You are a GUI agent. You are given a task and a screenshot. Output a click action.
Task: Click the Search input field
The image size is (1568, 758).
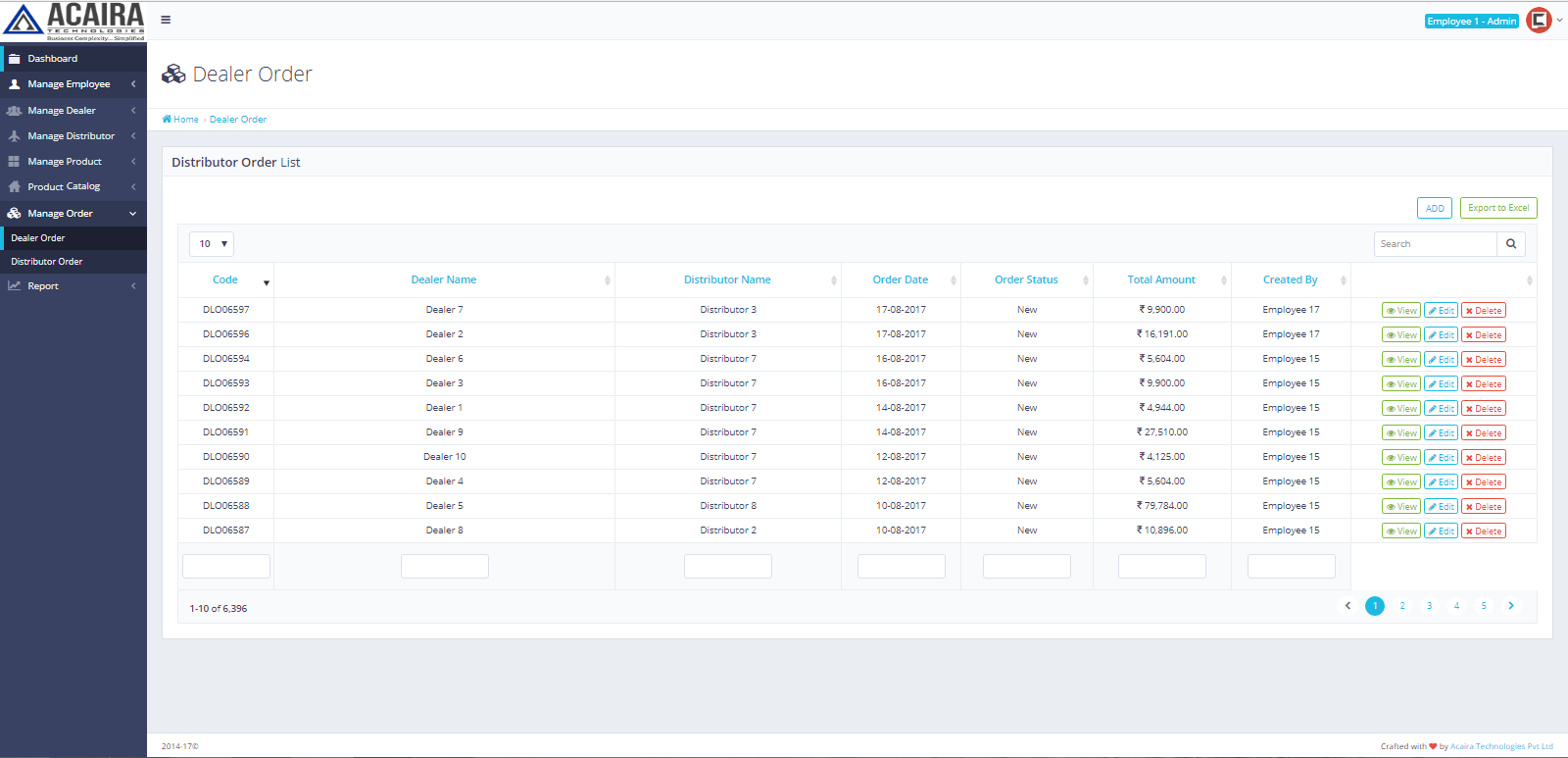click(1435, 244)
